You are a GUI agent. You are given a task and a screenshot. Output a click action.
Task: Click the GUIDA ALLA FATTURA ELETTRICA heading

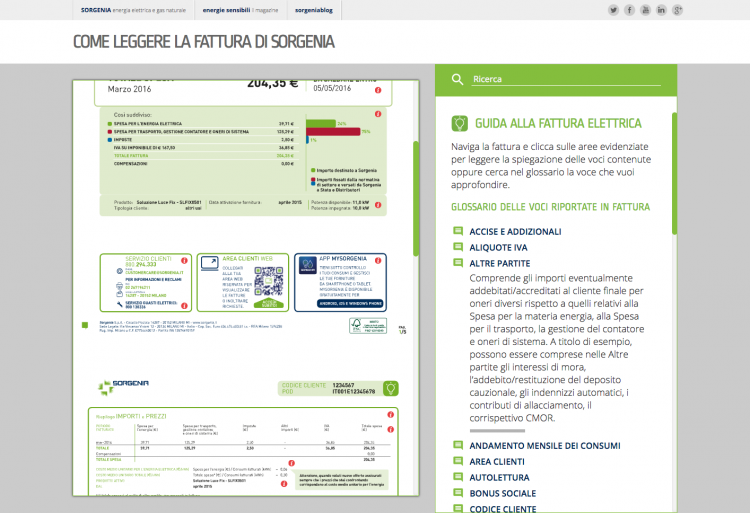pyautogui.click(x=558, y=123)
